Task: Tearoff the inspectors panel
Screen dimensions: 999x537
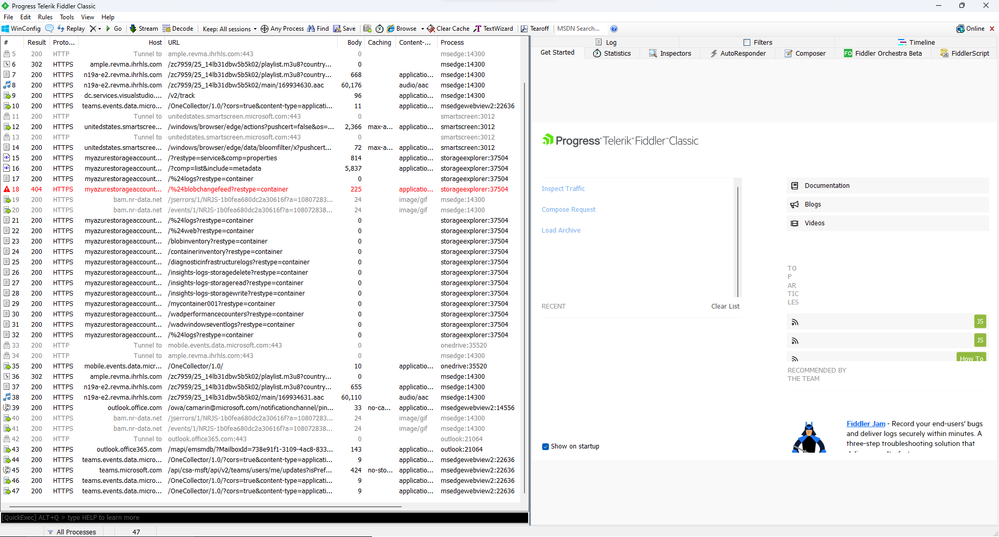Action: (535, 29)
